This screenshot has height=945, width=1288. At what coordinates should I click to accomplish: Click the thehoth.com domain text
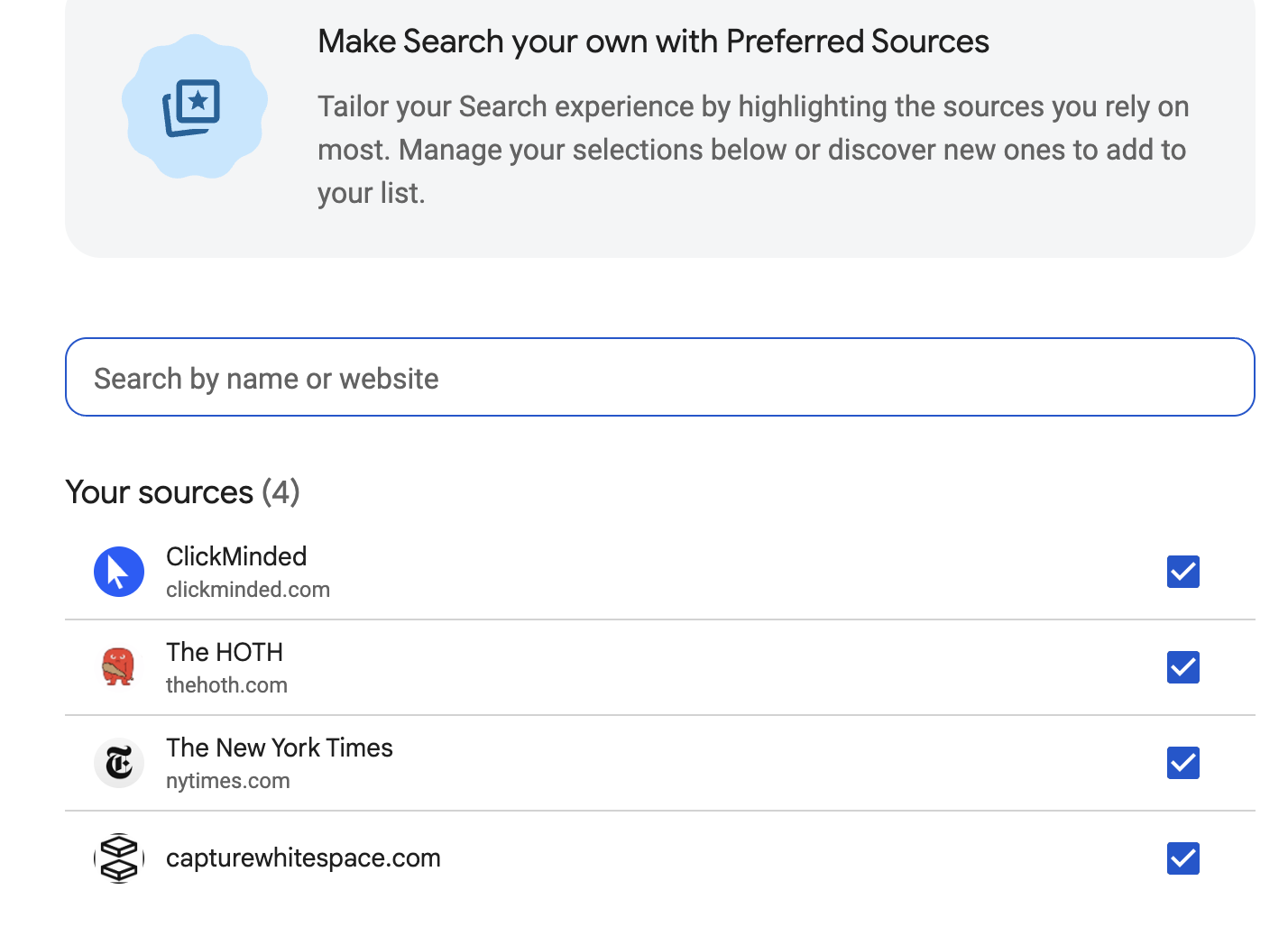click(226, 685)
